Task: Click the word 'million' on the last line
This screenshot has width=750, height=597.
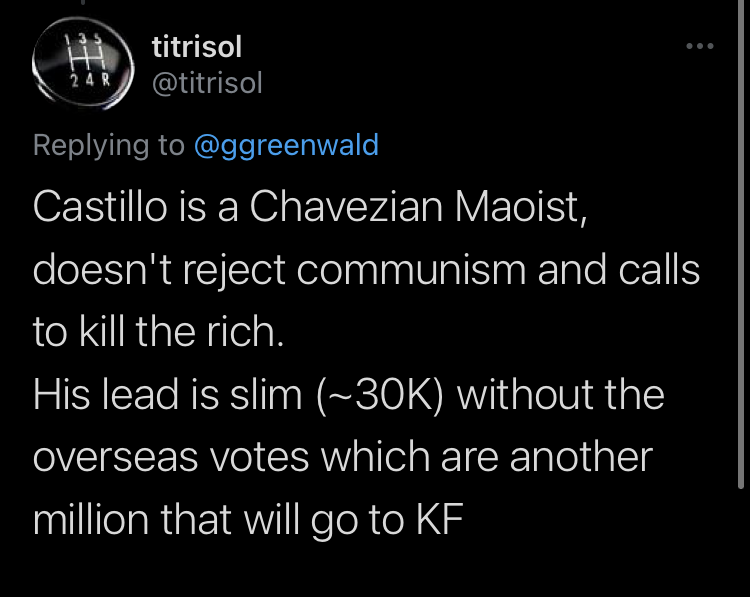Action: (x=90, y=519)
